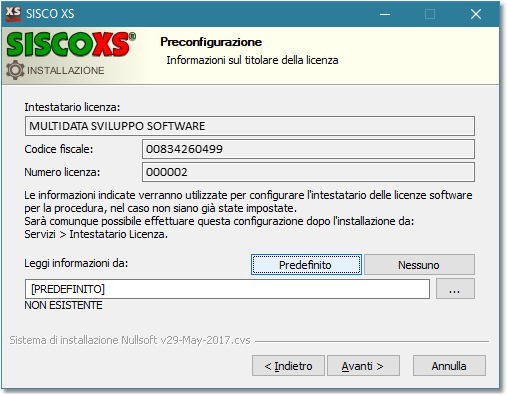Viewport: 507px width, 396px height.
Task: Click the Nessuno button
Action: point(419,265)
